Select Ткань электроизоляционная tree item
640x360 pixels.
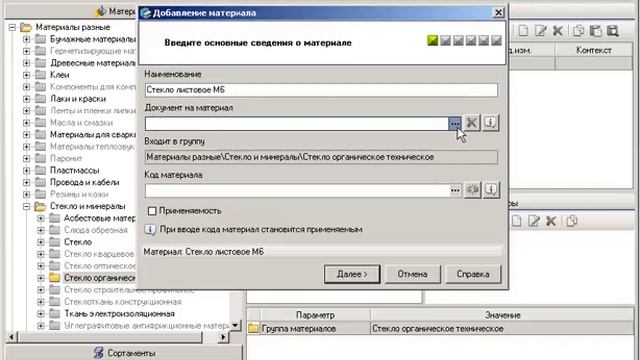click(119, 314)
